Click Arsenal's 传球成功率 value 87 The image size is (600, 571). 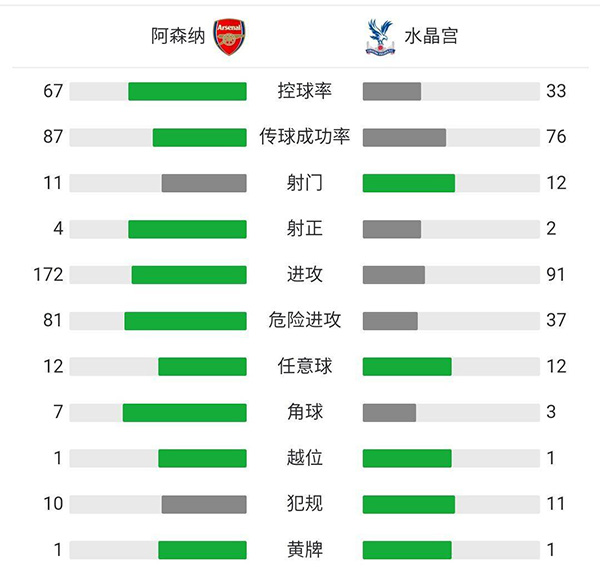(x=53, y=137)
